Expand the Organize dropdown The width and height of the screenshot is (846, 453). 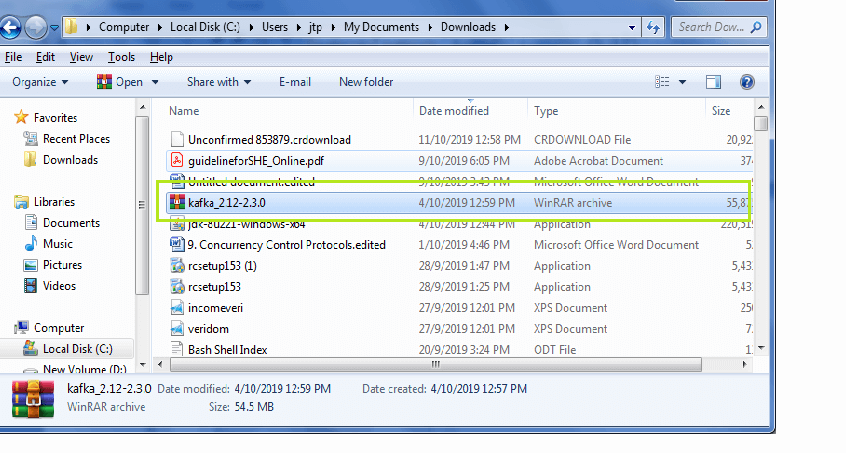click(41, 82)
